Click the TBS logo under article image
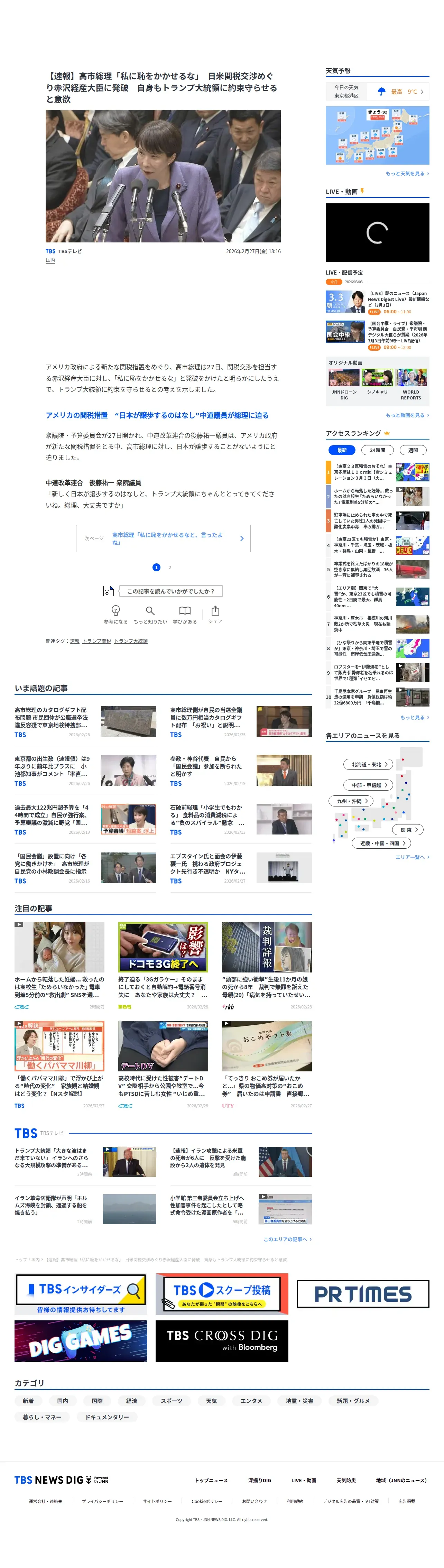This screenshot has width=444, height=1568. pos(50,251)
